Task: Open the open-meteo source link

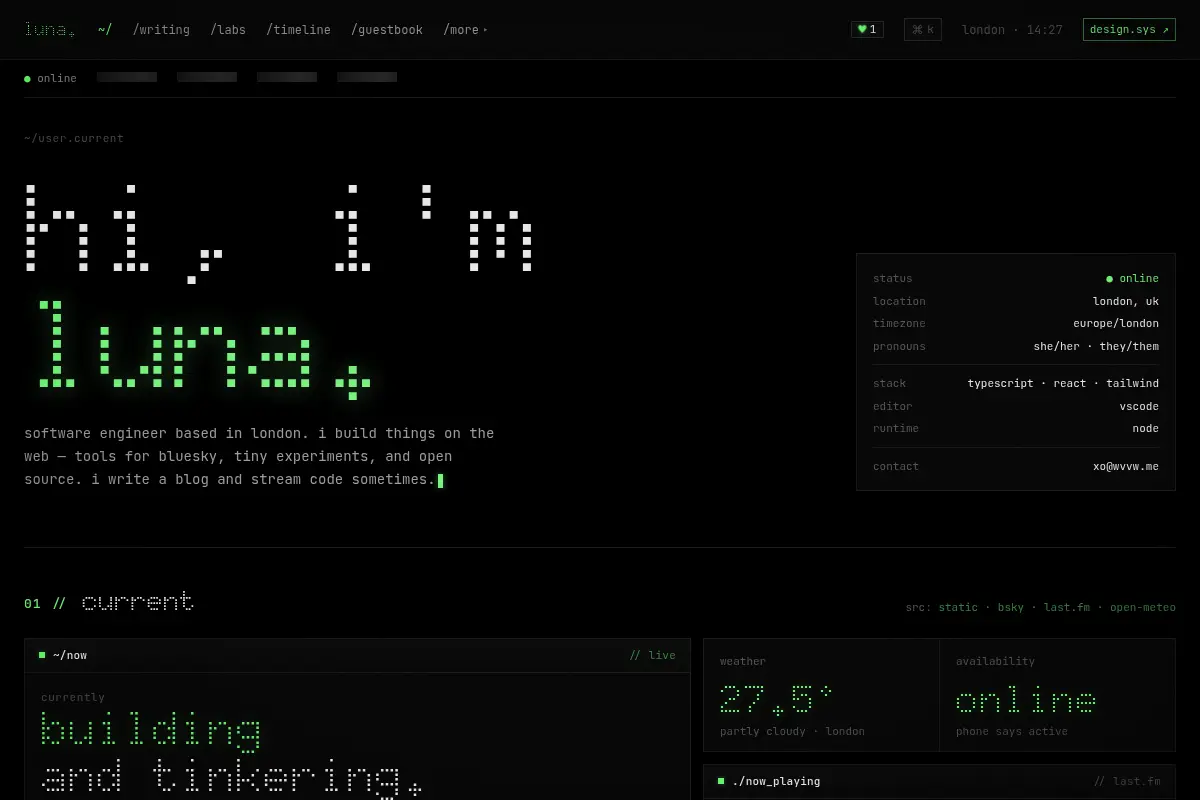Action: tap(1143, 607)
